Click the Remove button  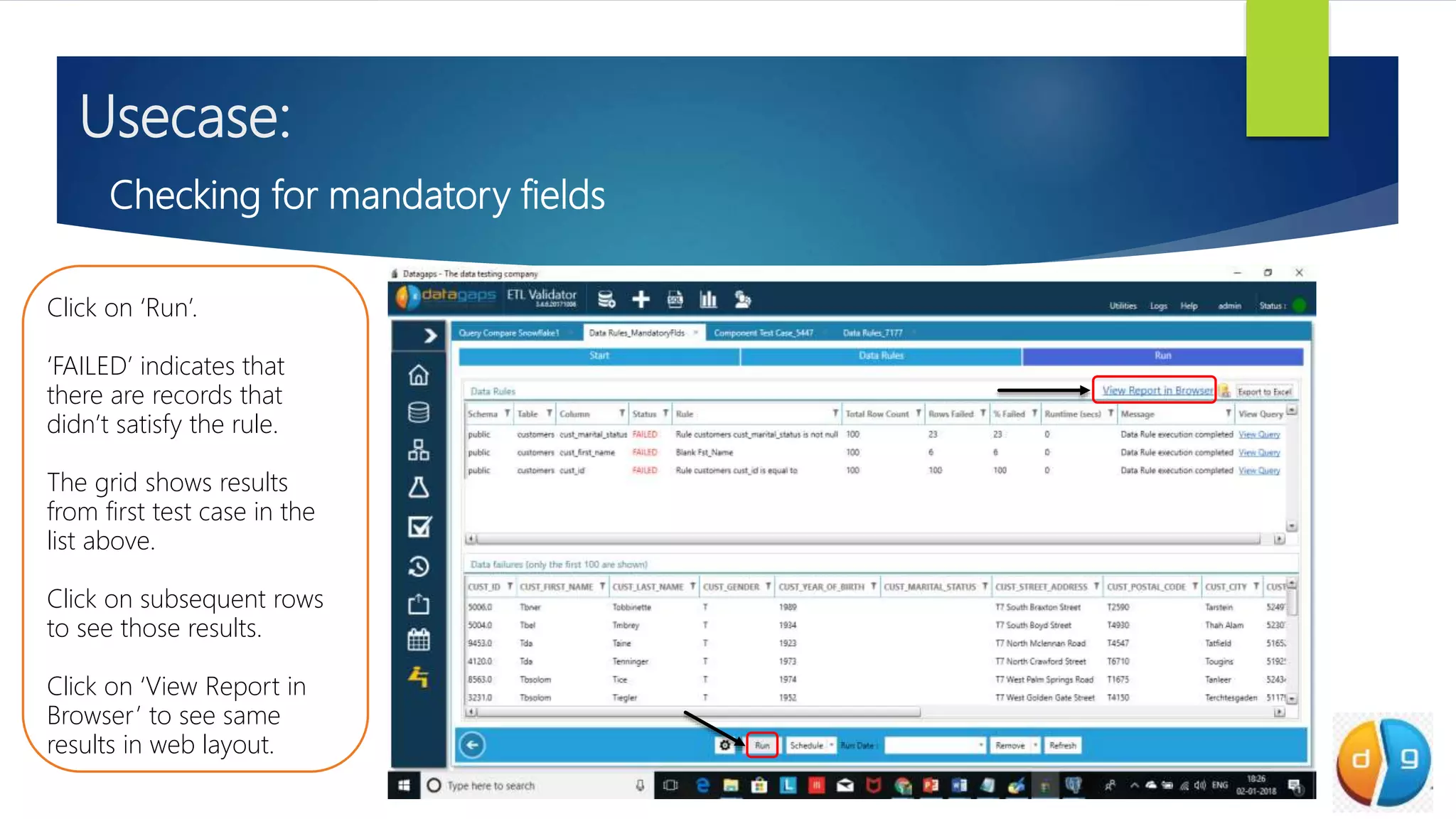point(1010,745)
